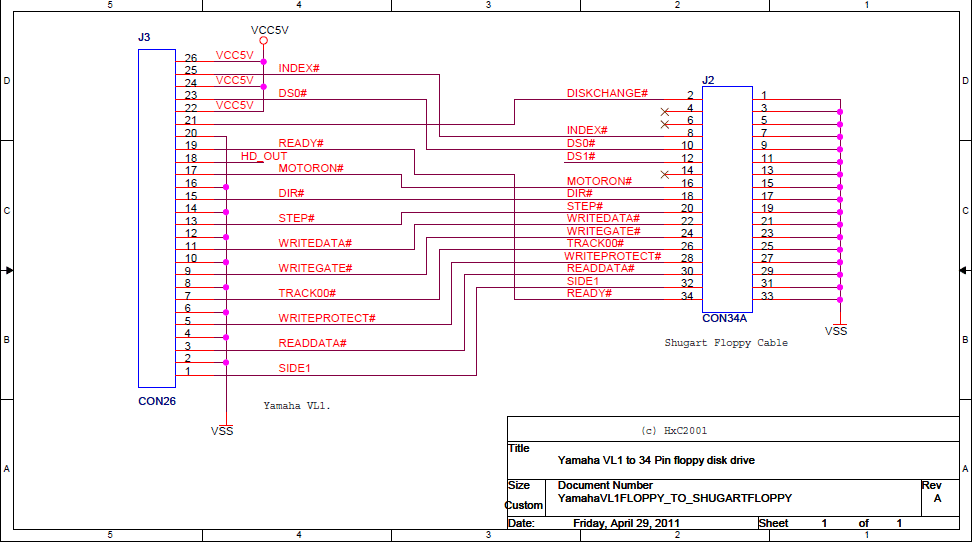Select WRITEPROTECT# label at J2 pin 28

point(612,256)
